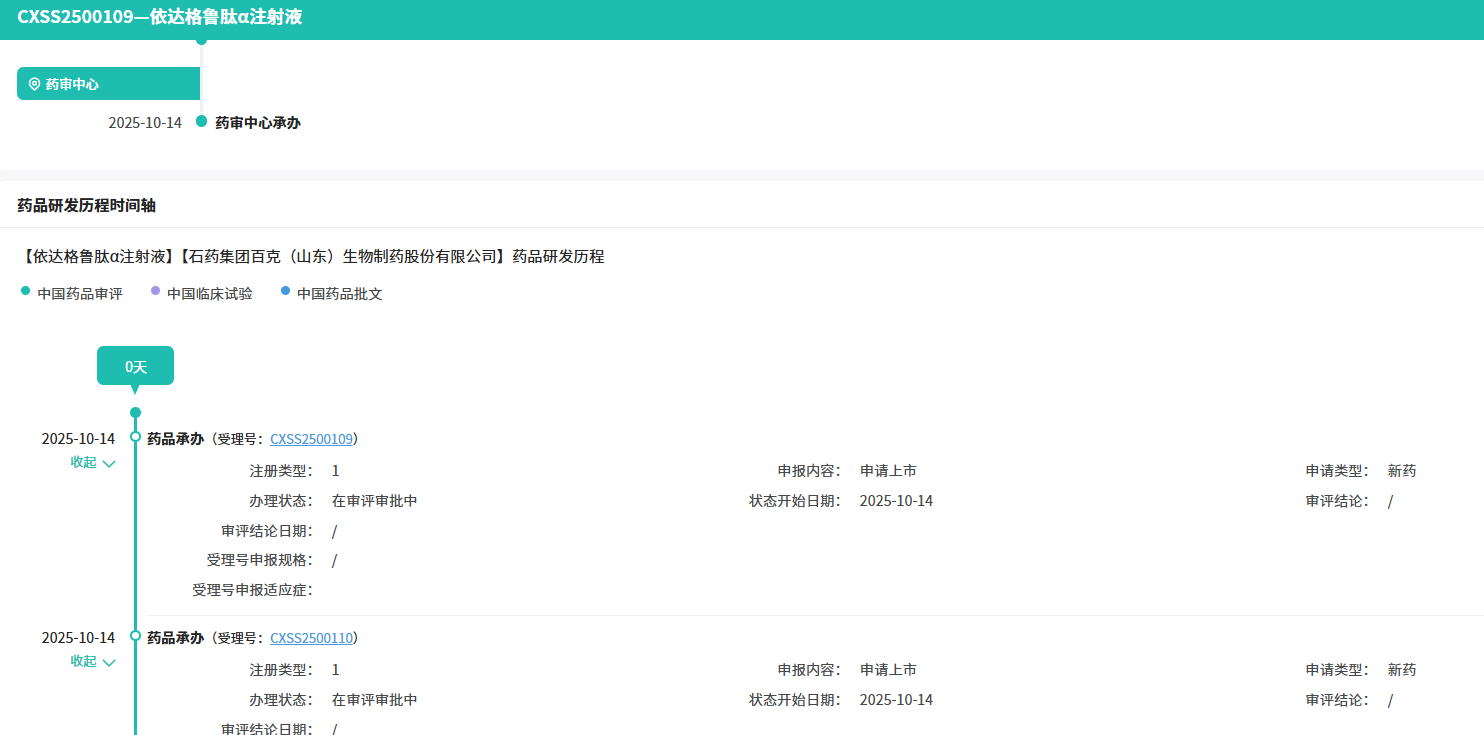1484x735 pixels.
Task: Open the CXSS2500109 acceptance number link
Action: [x=311, y=439]
